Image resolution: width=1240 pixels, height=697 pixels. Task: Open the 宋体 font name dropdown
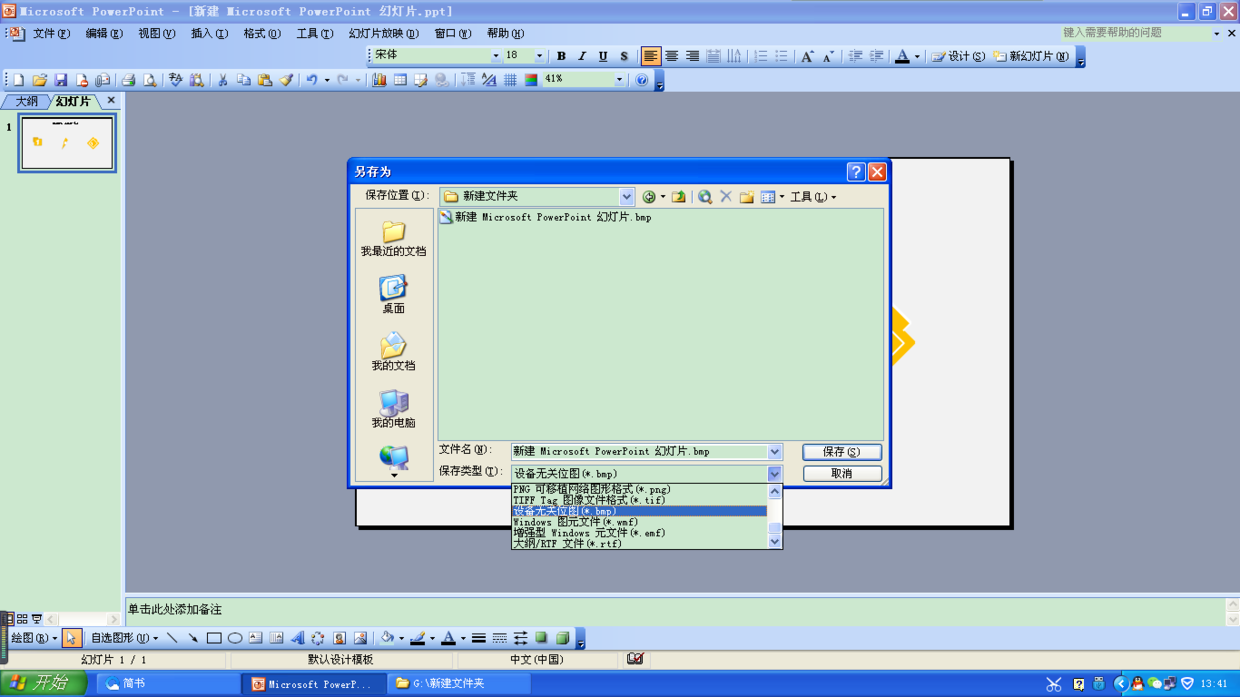[x=495, y=56]
